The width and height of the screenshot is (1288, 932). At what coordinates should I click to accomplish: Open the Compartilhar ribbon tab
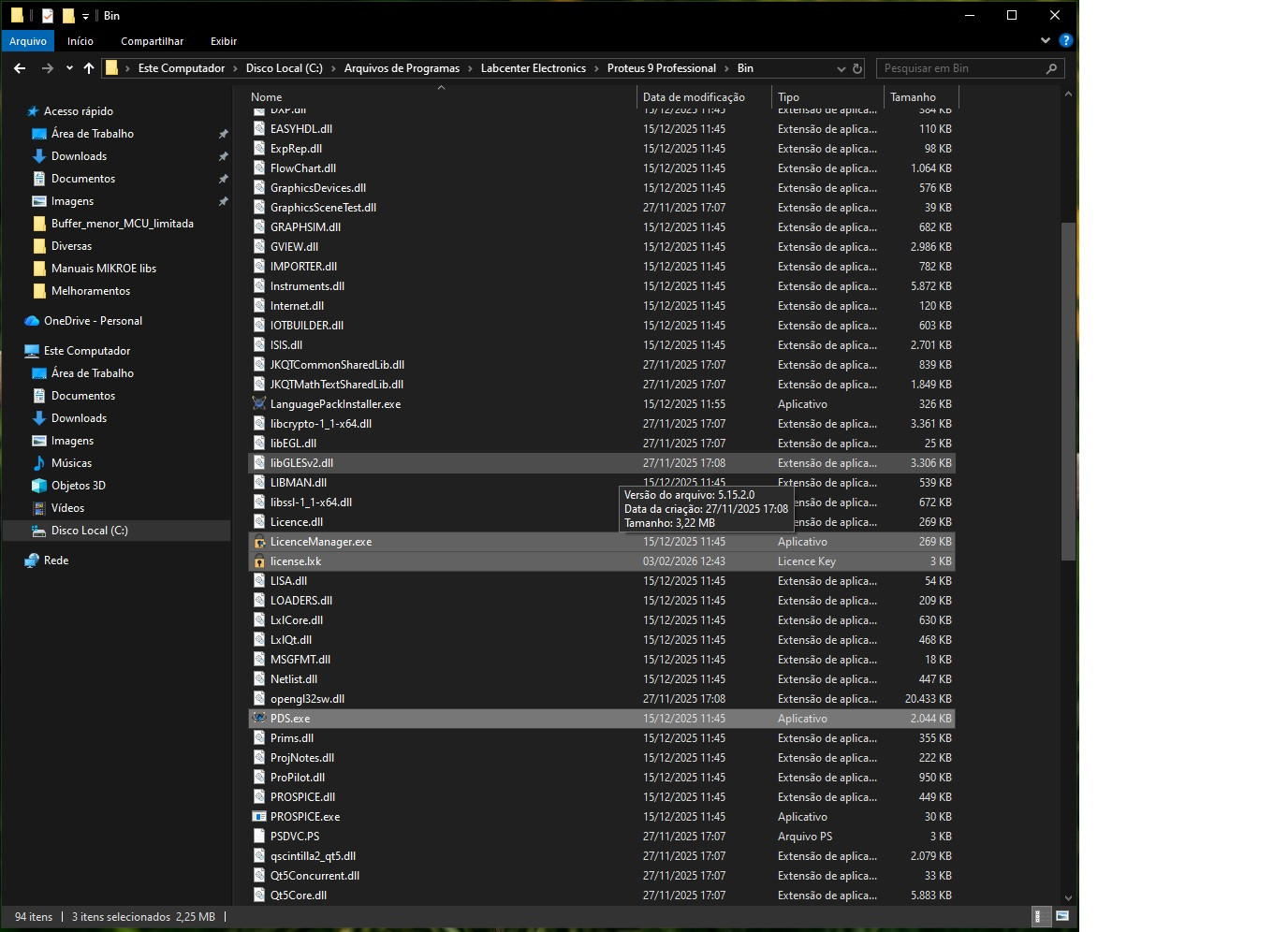coord(152,41)
